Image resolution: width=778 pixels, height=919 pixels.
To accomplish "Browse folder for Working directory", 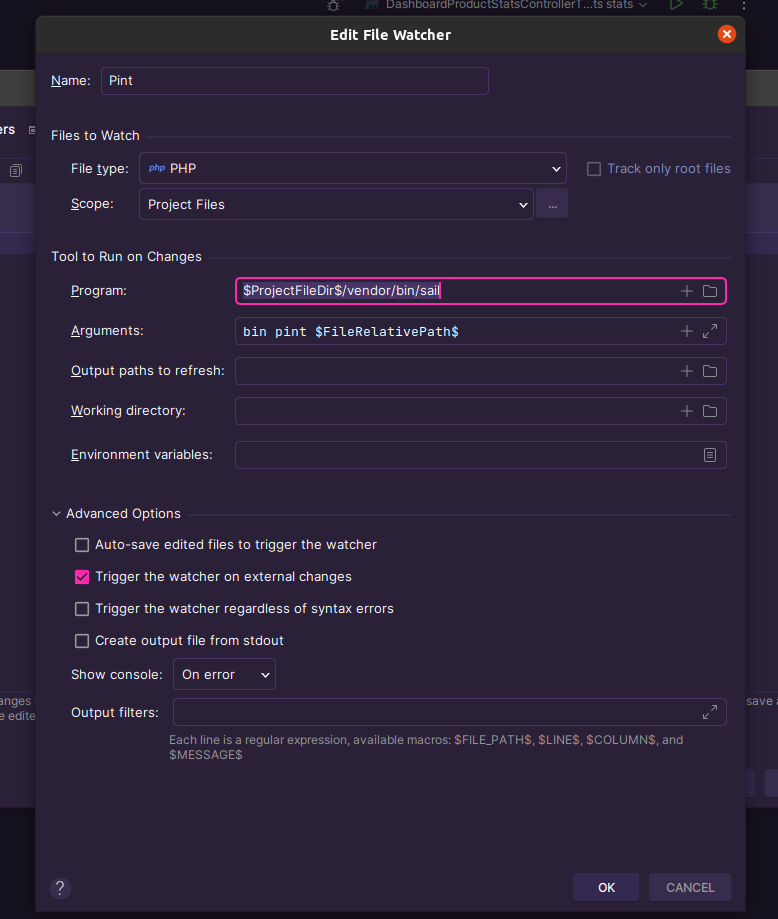I will tap(710, 411).
